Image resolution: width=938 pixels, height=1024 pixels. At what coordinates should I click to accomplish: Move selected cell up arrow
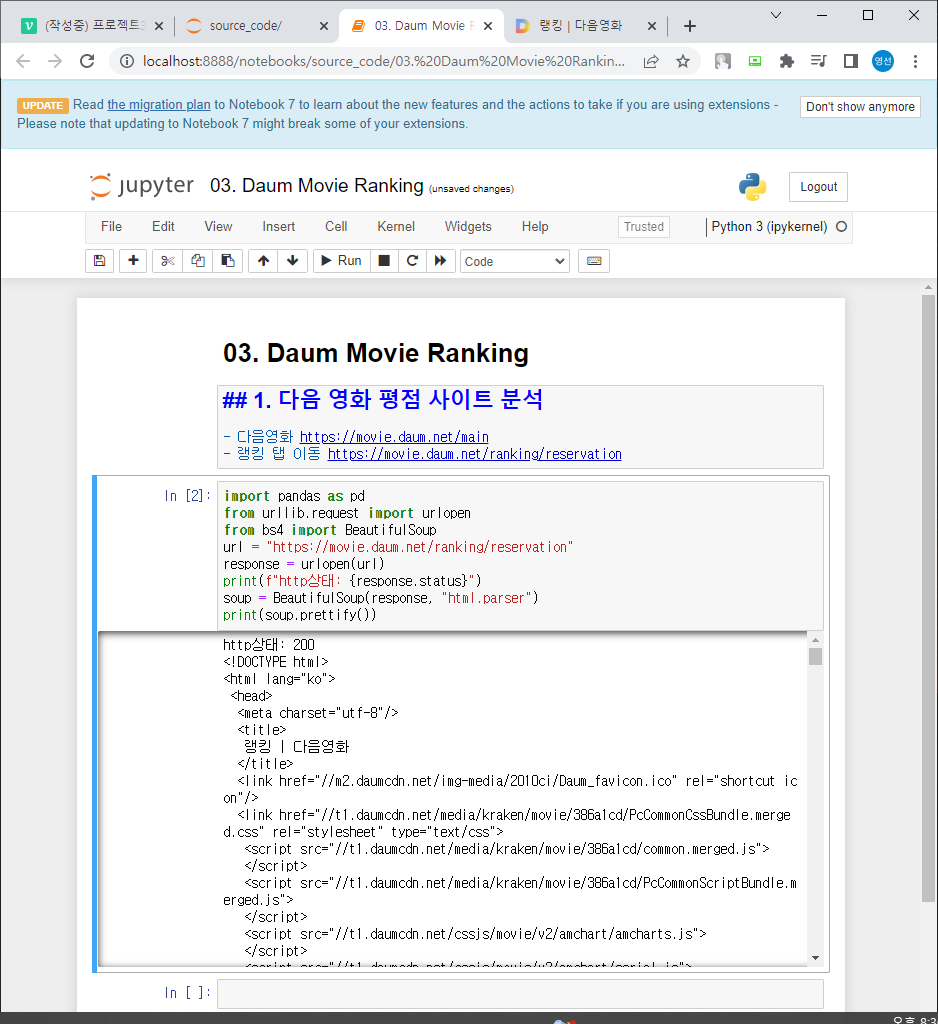pyautogui.click(x=263, y=261)
